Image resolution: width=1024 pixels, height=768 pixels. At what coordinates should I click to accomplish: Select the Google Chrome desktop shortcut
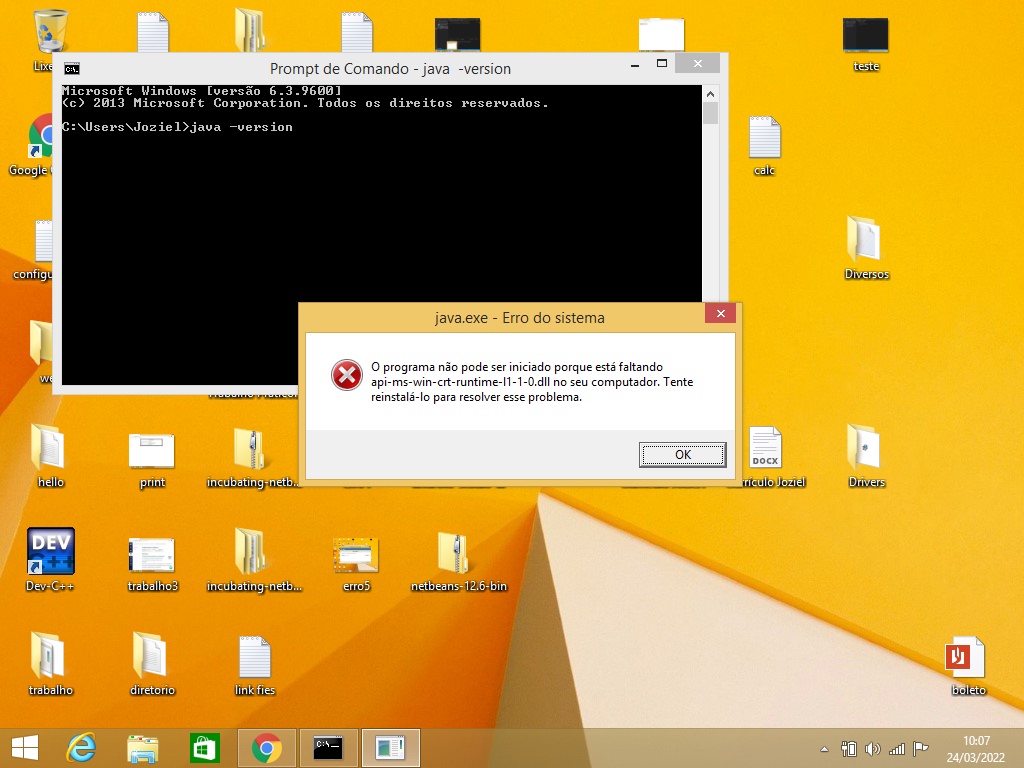(x=30, y=145)
